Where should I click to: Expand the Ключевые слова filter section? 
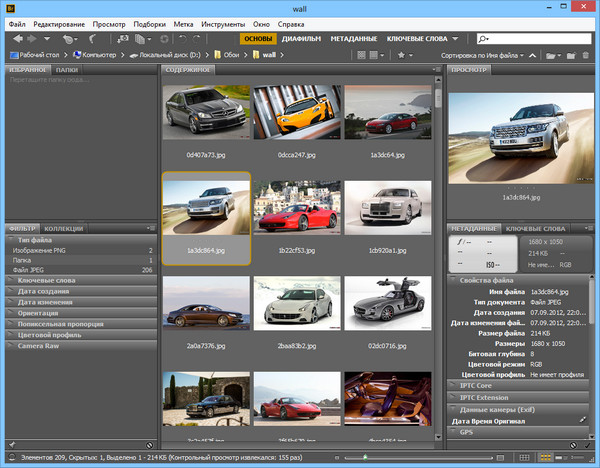click(45, 280)
